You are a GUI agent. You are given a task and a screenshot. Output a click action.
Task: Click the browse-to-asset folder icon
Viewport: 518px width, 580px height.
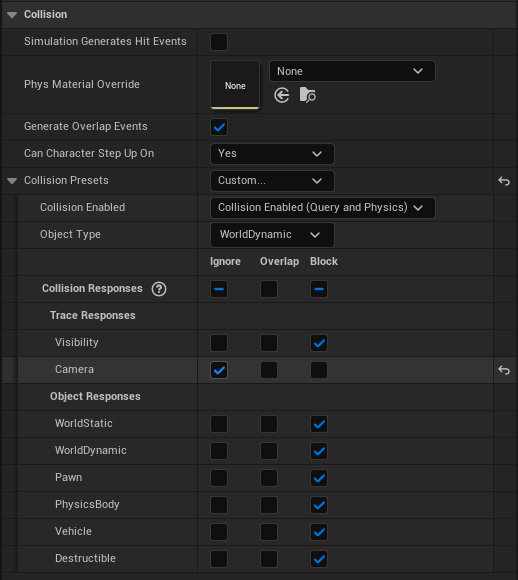tap(307, 95)
